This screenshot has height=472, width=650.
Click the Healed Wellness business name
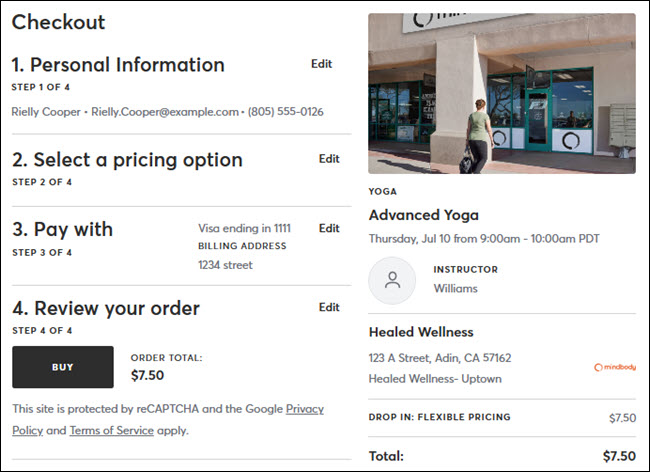421,332
